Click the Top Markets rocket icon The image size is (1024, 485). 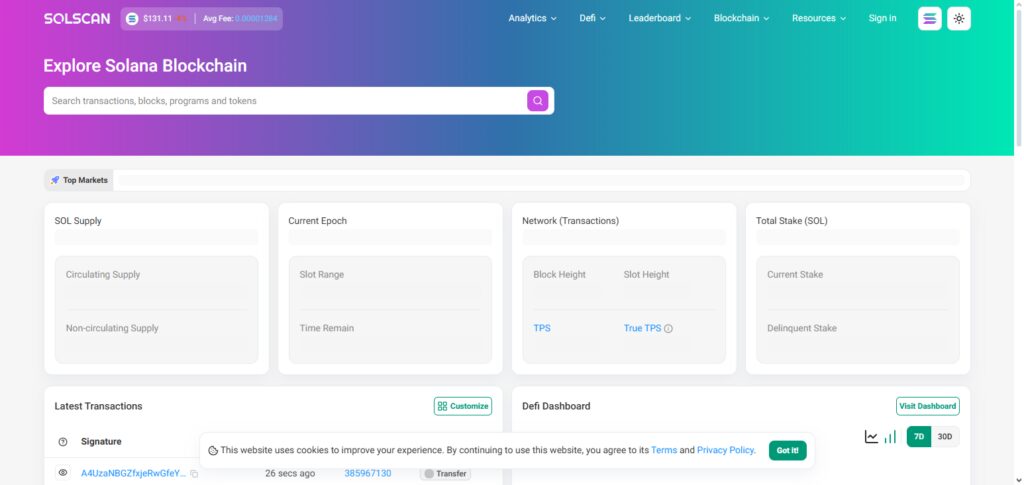click(55, 180)
